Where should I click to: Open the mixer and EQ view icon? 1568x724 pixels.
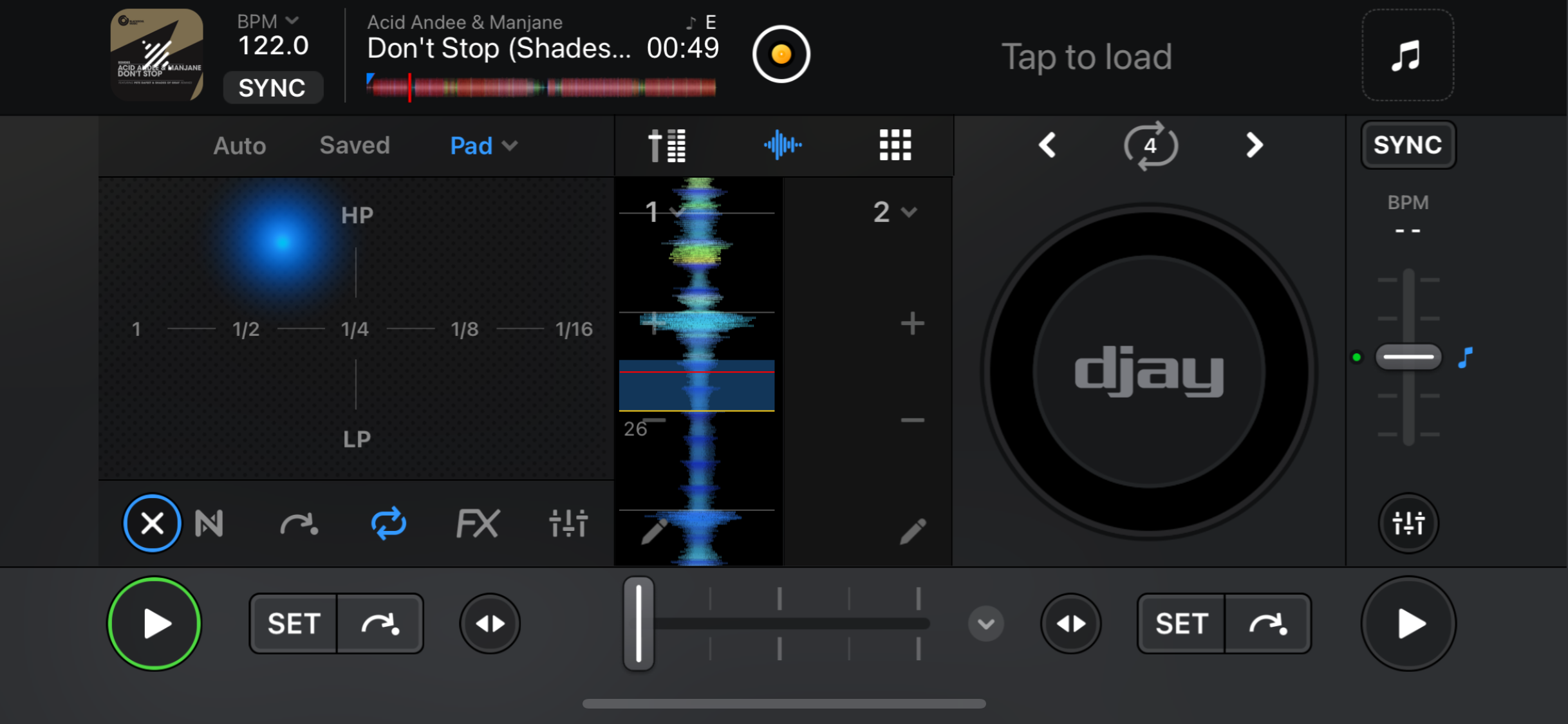click(666, 145)
